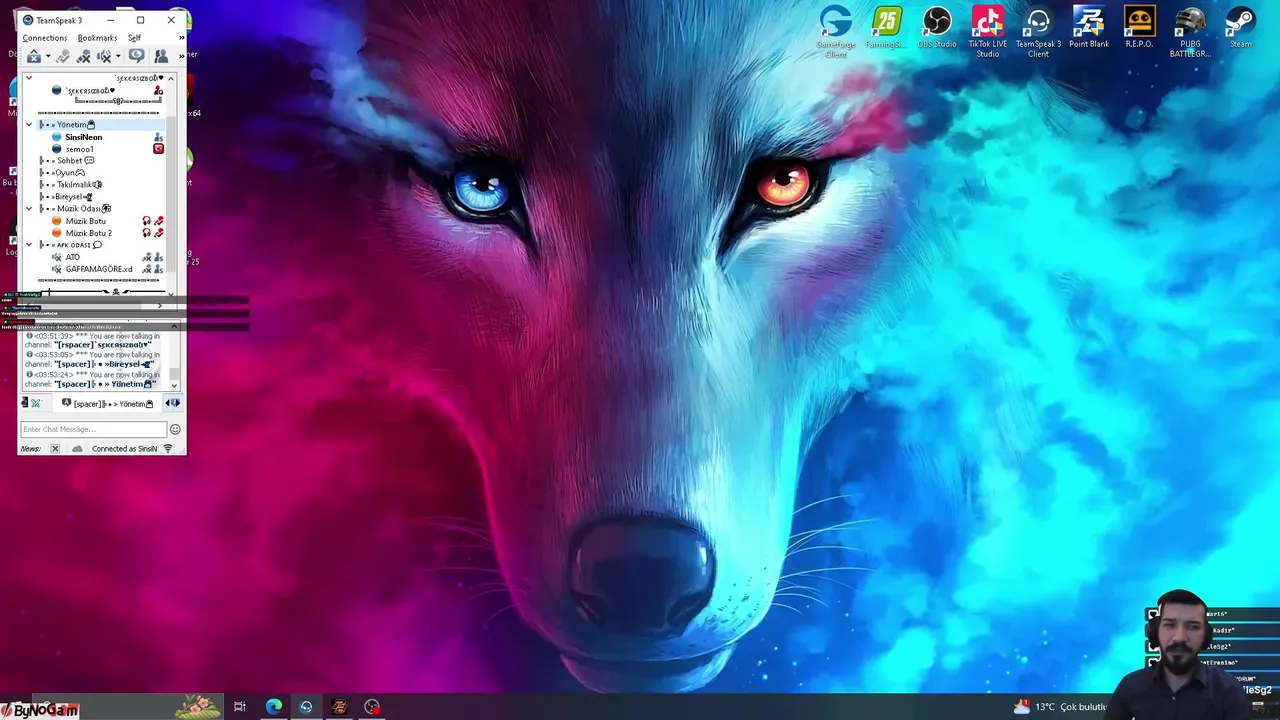Open the Farming Simulator 25 desktop icon
Image resolution: width=1280 pixels, height=720 pixels.
click(x=886, y=28)
